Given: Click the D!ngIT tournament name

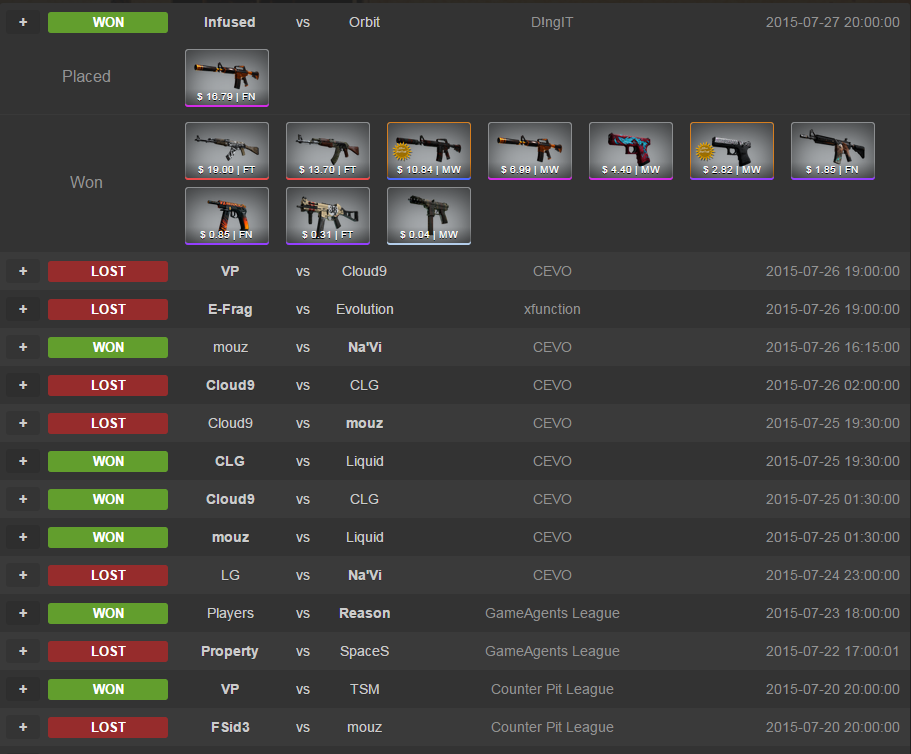Looking at the screenshot, I should (552, 22).
